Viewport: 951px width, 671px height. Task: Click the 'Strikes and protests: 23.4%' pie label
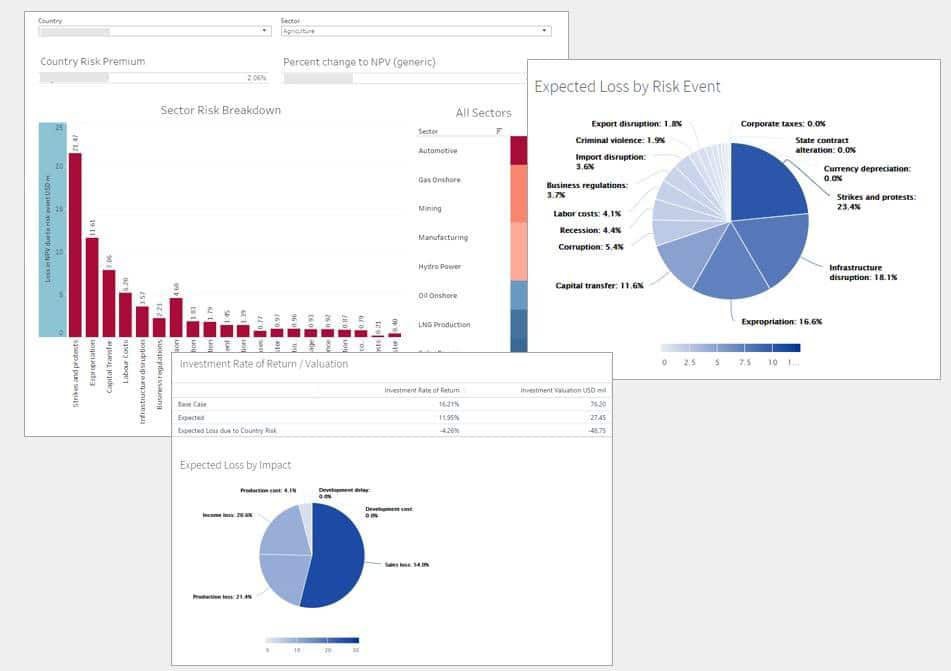[876, 202]
